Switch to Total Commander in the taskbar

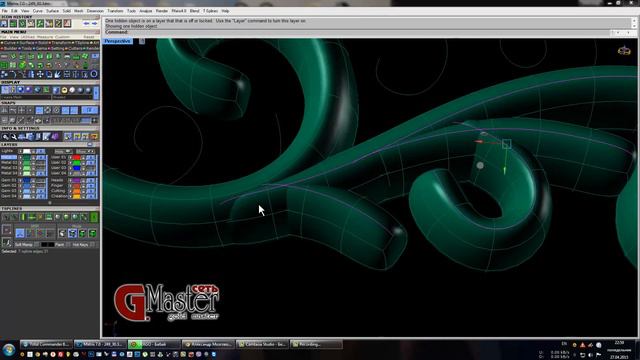tap(46, 344)
